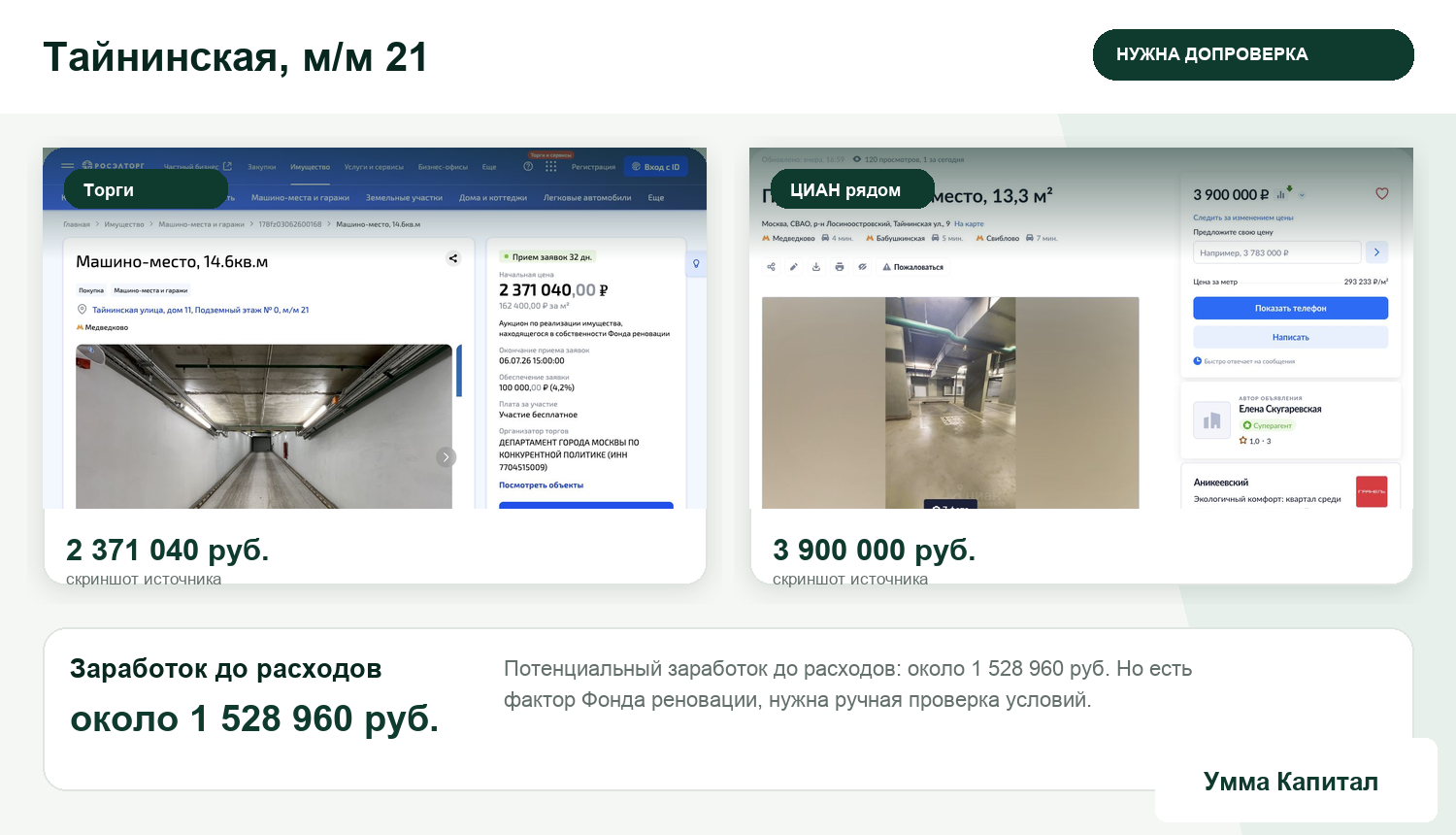Viewport: 1456px width, 835px height.
Task: Select Дома и коттеджи category
Action: 493,197
